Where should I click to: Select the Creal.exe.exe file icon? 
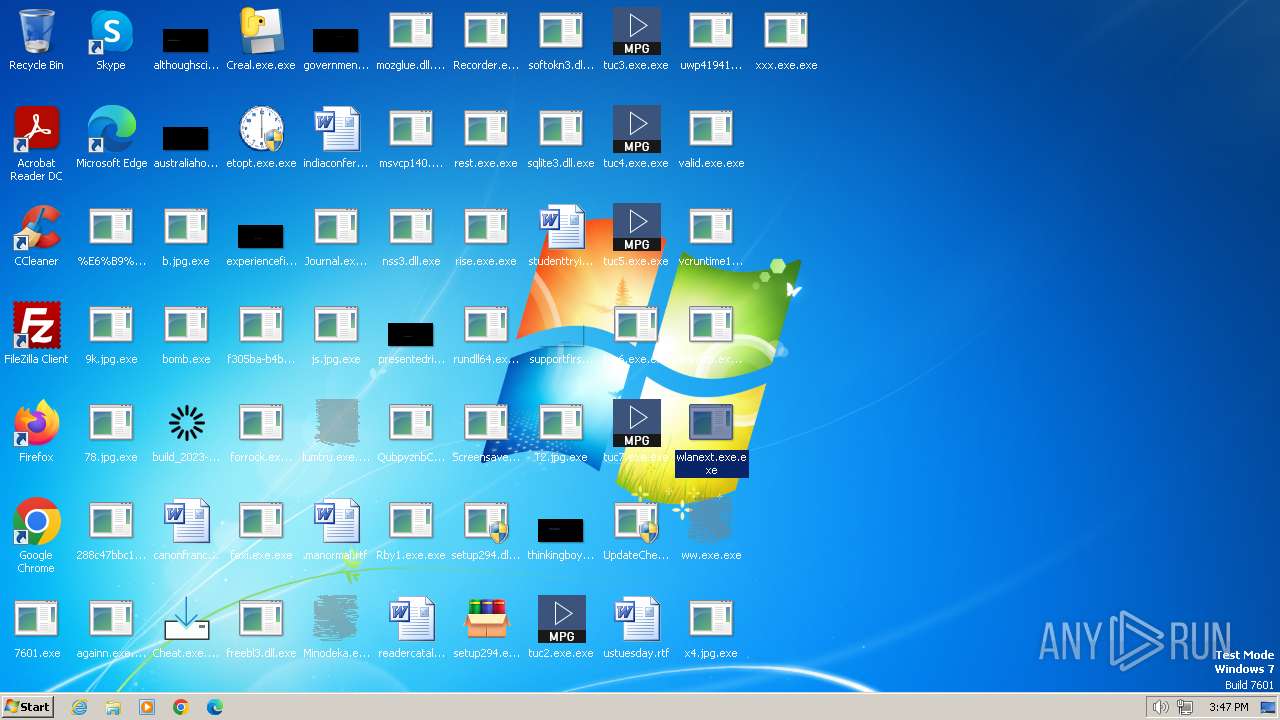coord(261,32)
